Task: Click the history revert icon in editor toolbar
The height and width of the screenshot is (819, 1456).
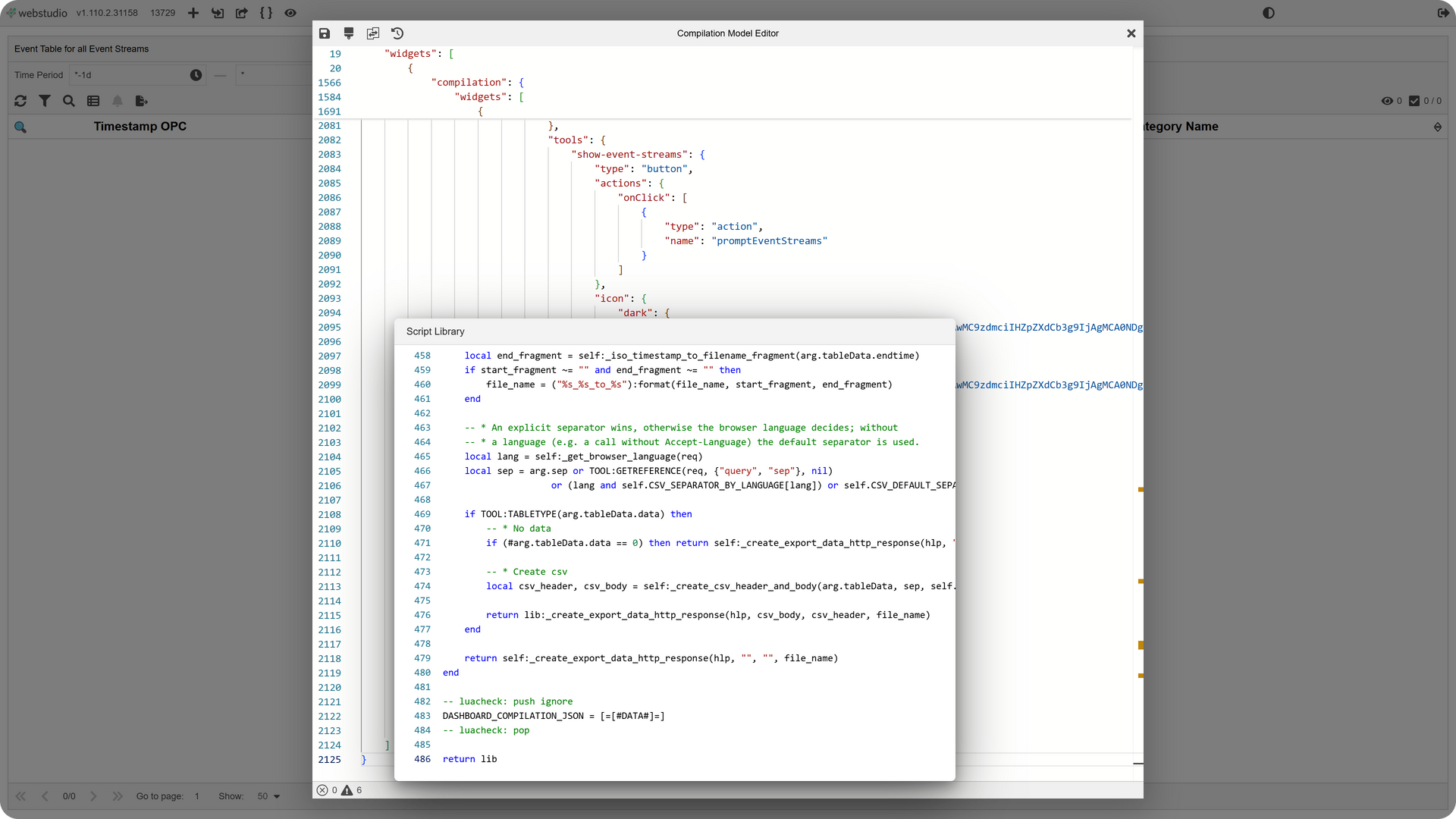Action: (x=397, y=33)
